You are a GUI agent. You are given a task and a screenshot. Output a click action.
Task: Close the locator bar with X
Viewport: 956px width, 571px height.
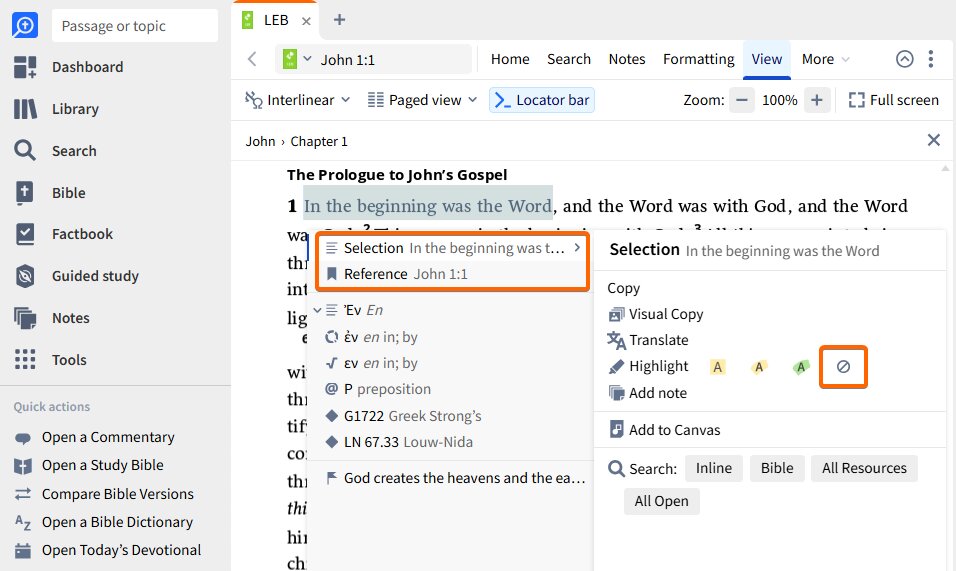tap(933, 140)
